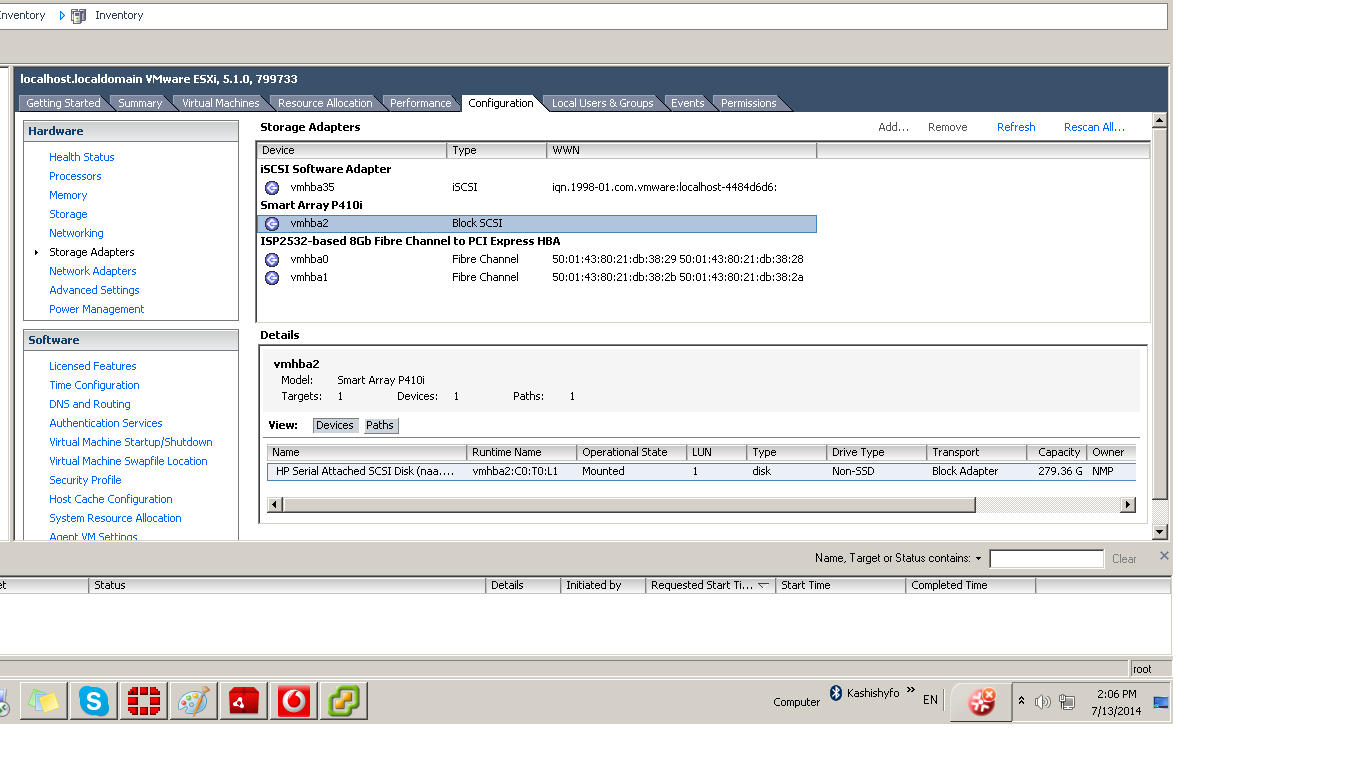
Task: Open the Name, Target or Status filter dropdown
Action: 978,559
